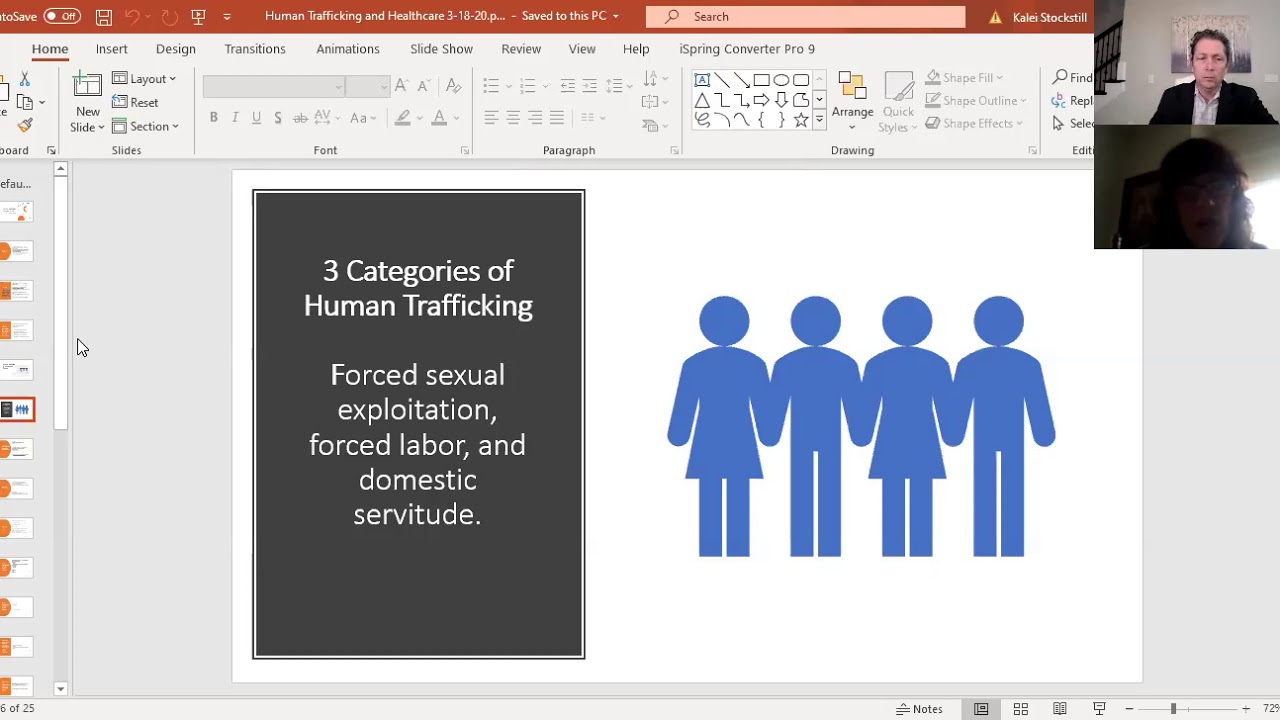Open the Insert tab
The height and width of the screenshot is (720, 1280).
pos(112,48)
